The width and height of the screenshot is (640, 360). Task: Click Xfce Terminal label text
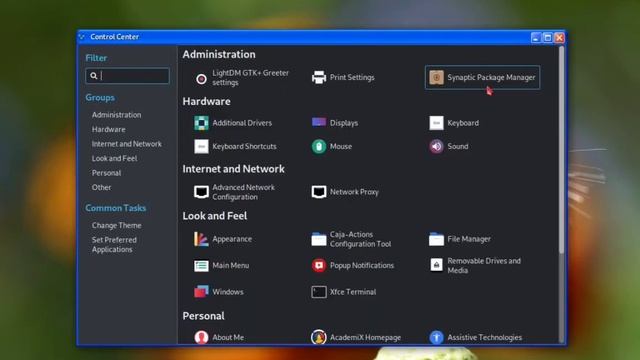pyautogui.click(x=353, y=292)
